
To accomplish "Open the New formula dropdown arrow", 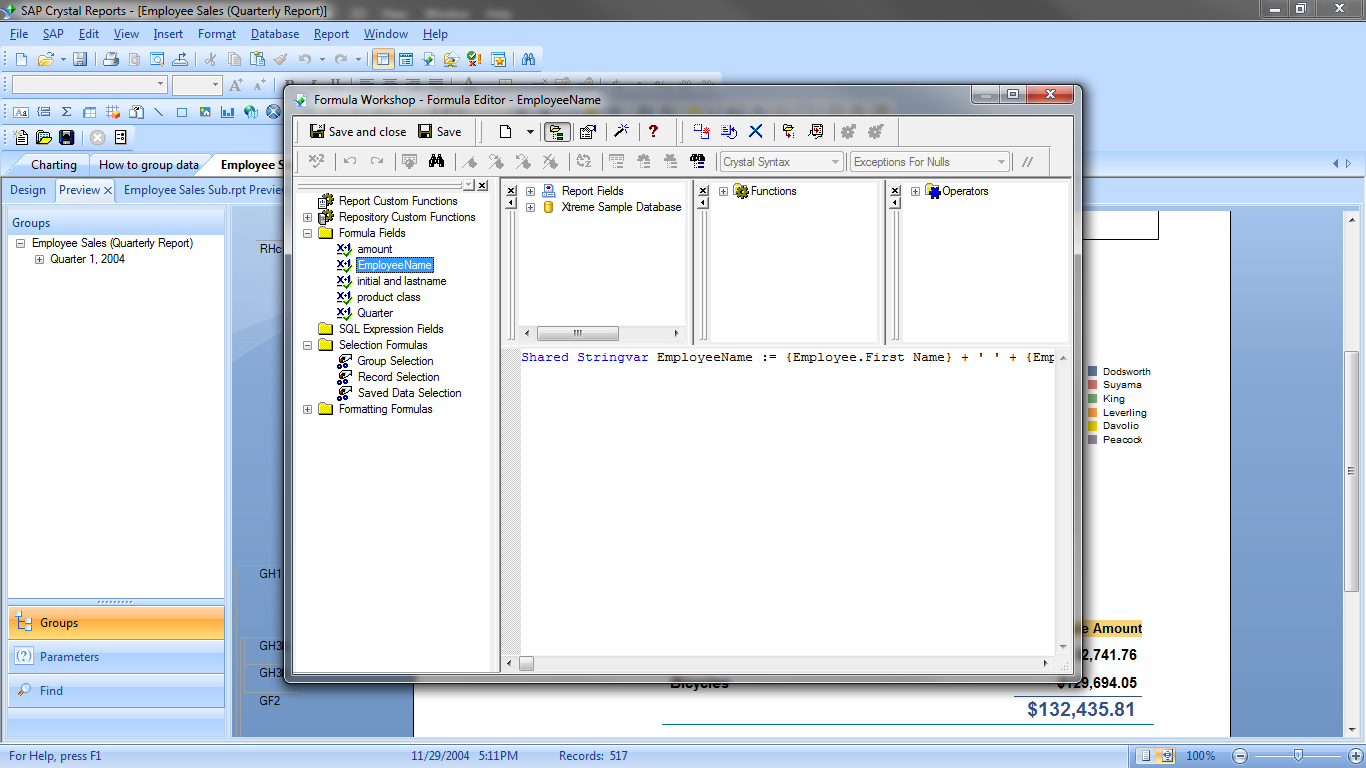I will coord(529,131).
